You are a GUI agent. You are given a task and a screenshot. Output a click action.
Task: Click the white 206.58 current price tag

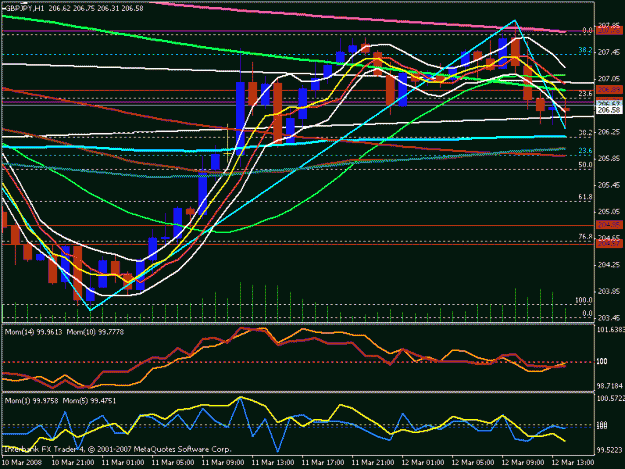[609, 110]
